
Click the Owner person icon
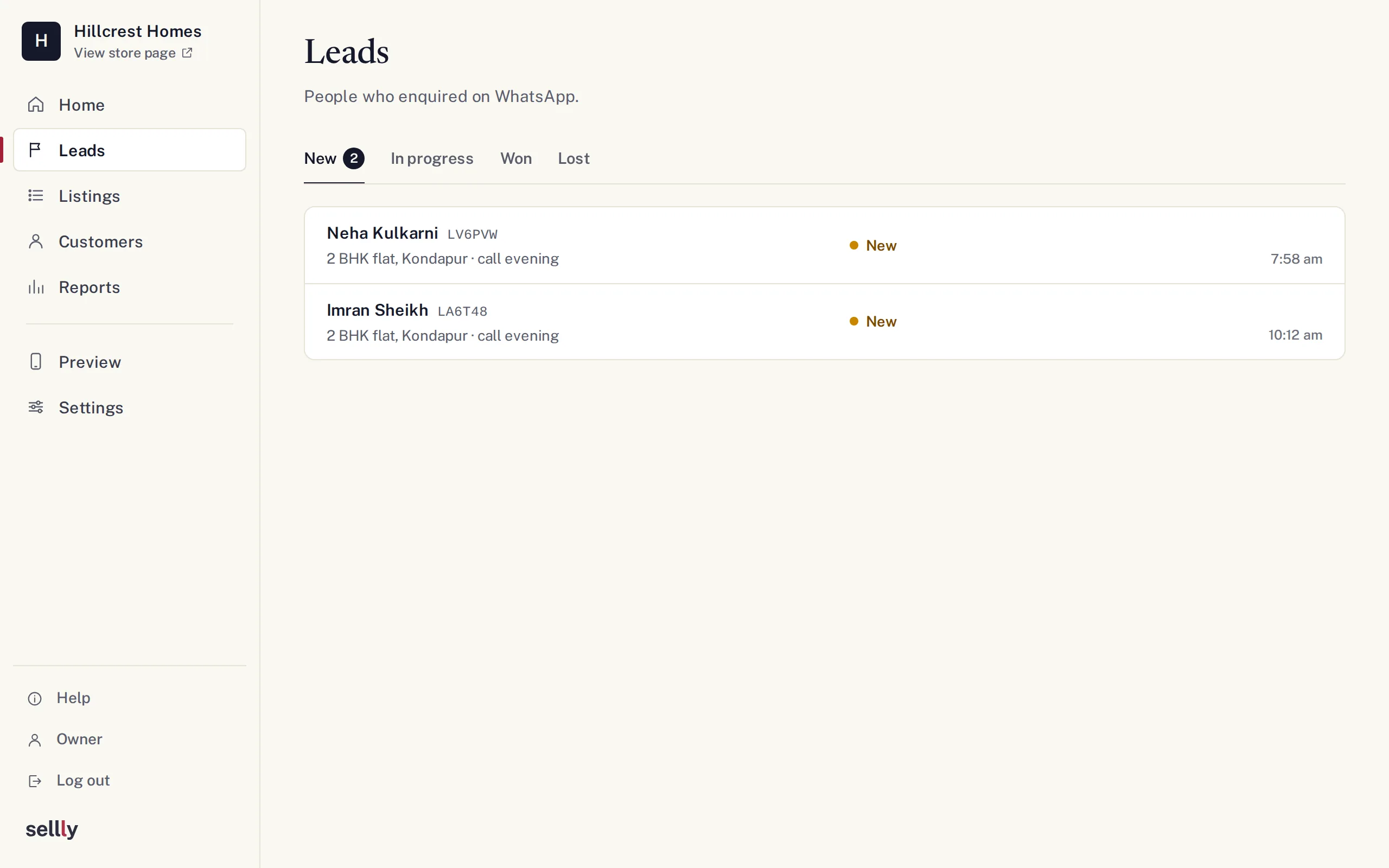click(x=35, y=739)
